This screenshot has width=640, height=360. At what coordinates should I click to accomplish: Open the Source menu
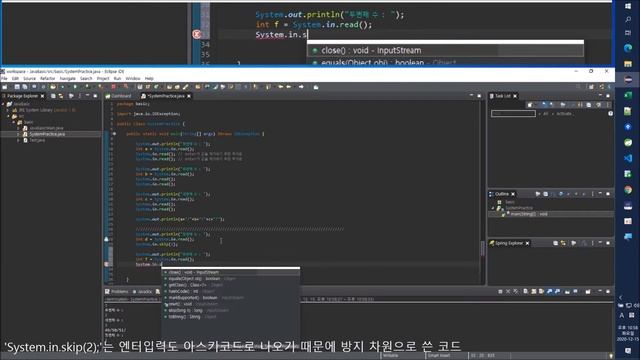pos(29,78)
